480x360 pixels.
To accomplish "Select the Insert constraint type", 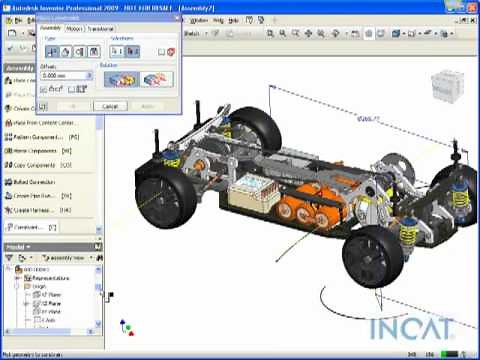I will click(x=94, y=52).
